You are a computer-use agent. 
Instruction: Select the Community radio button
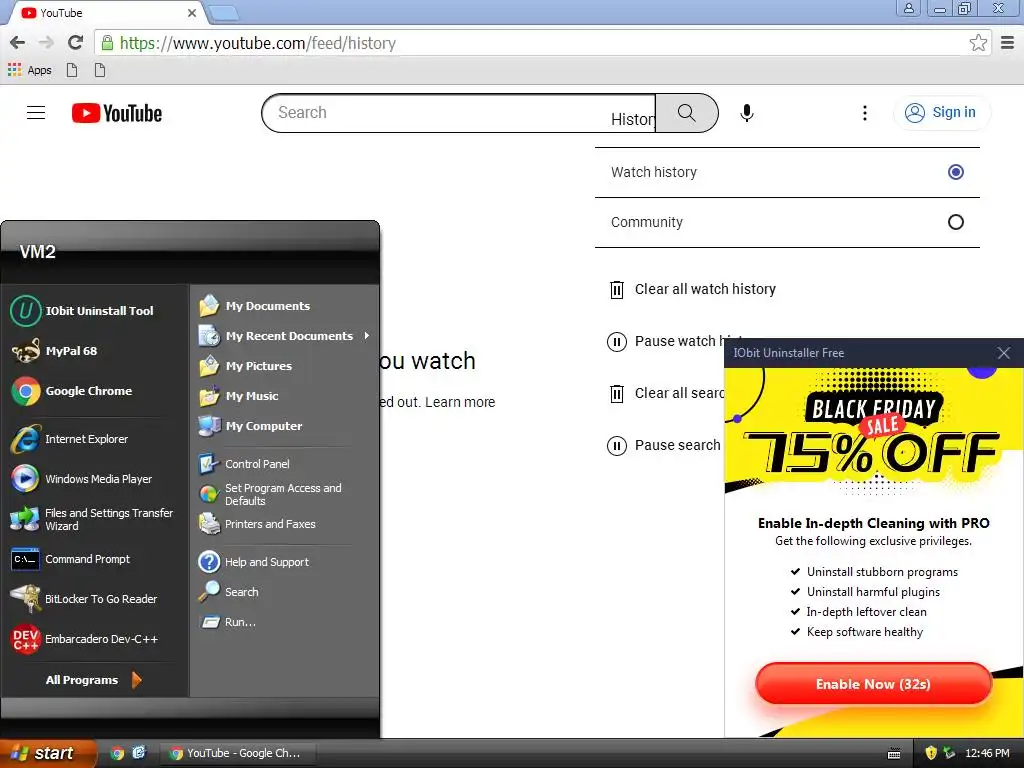coord(955,222)
